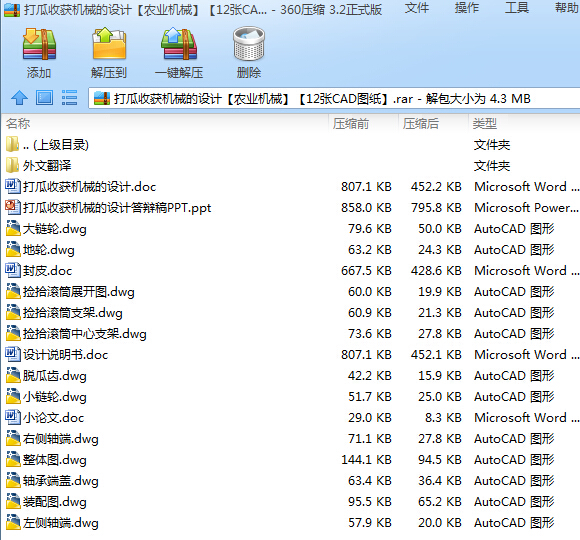Click the 667.5 KB size value

[x=366, y=271]
